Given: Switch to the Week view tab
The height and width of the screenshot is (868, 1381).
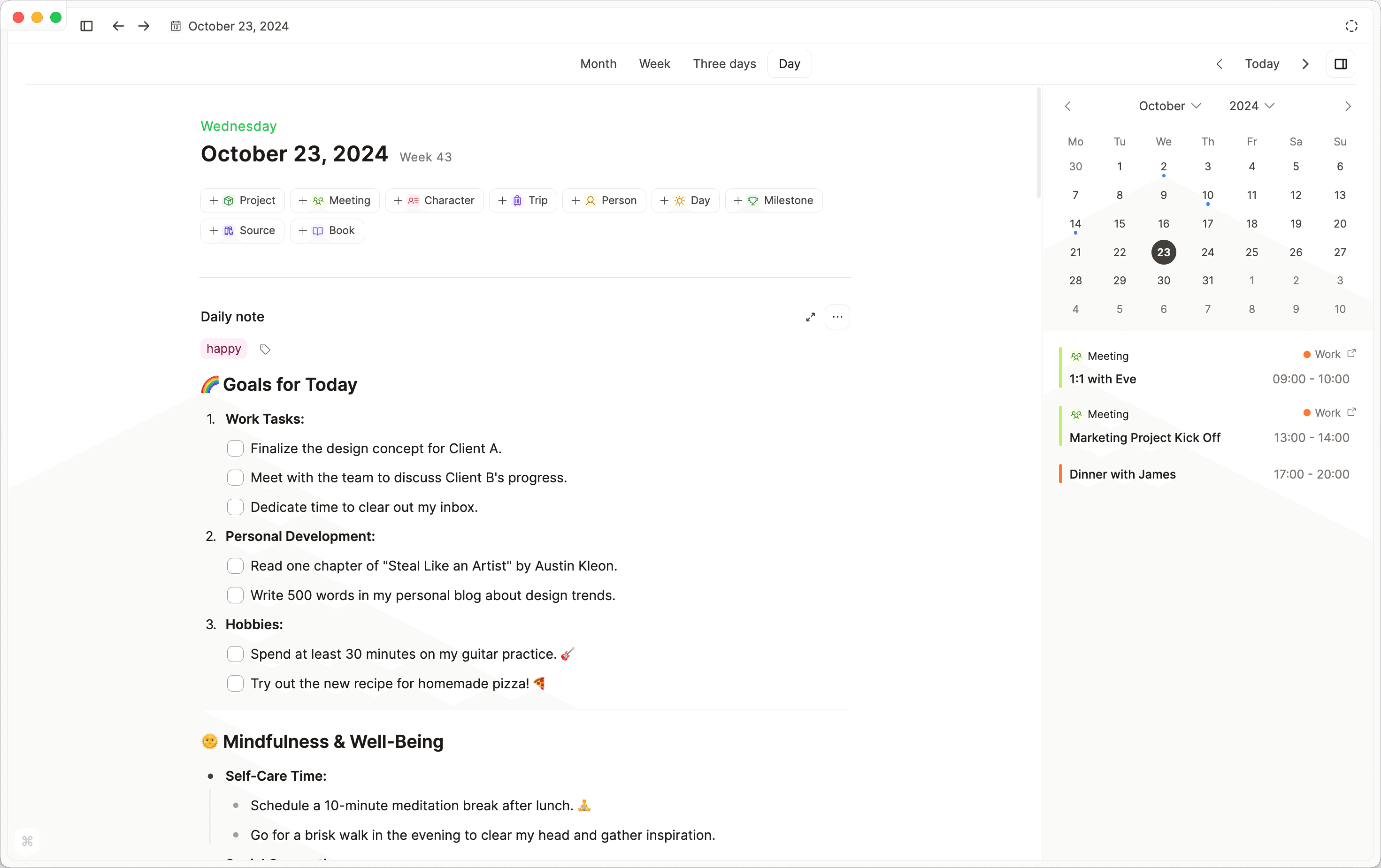Looking at the screenshot, I should pos(654,64).
